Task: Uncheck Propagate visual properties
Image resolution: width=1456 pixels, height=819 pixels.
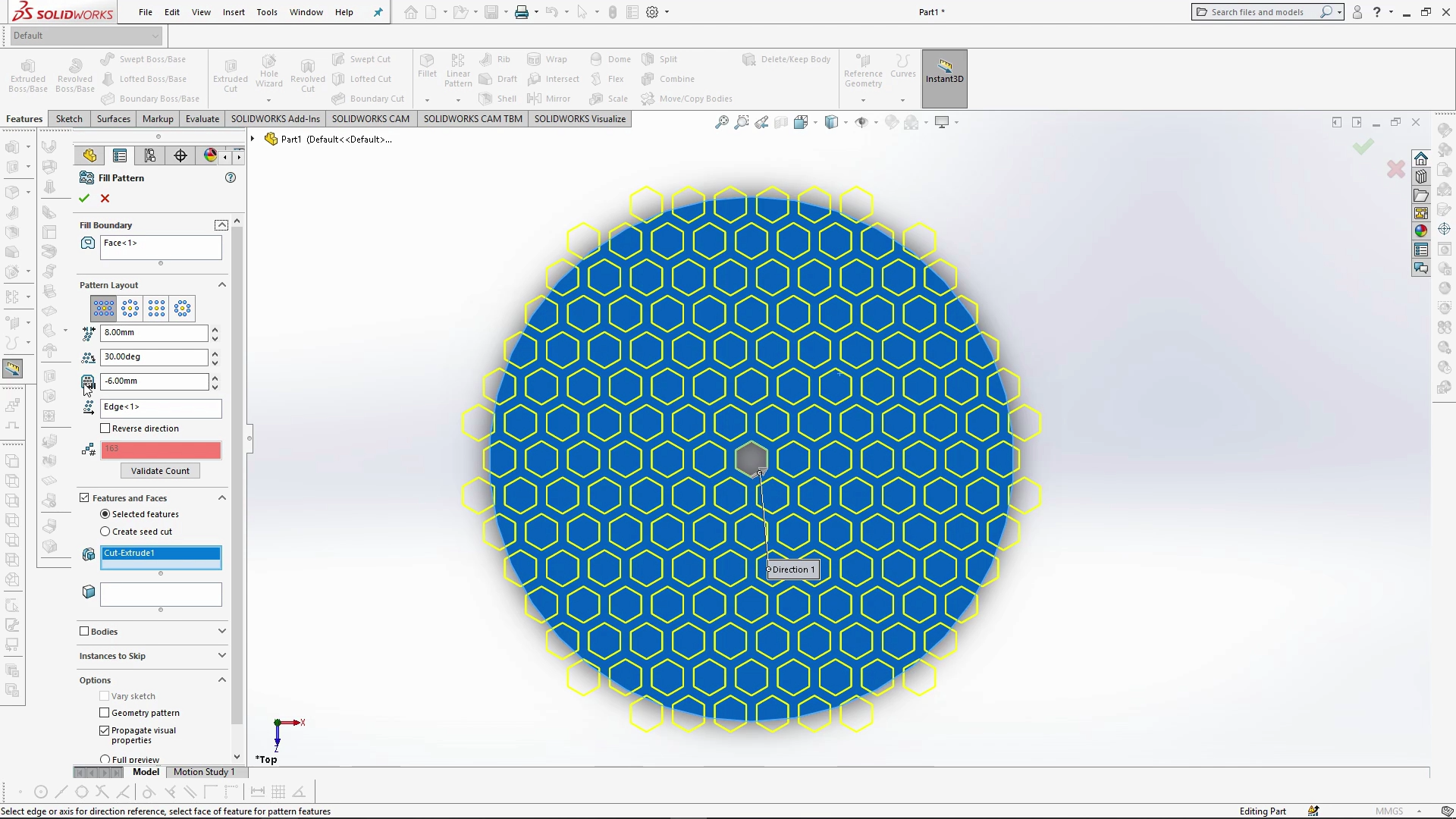Action: tap(105, 730)
